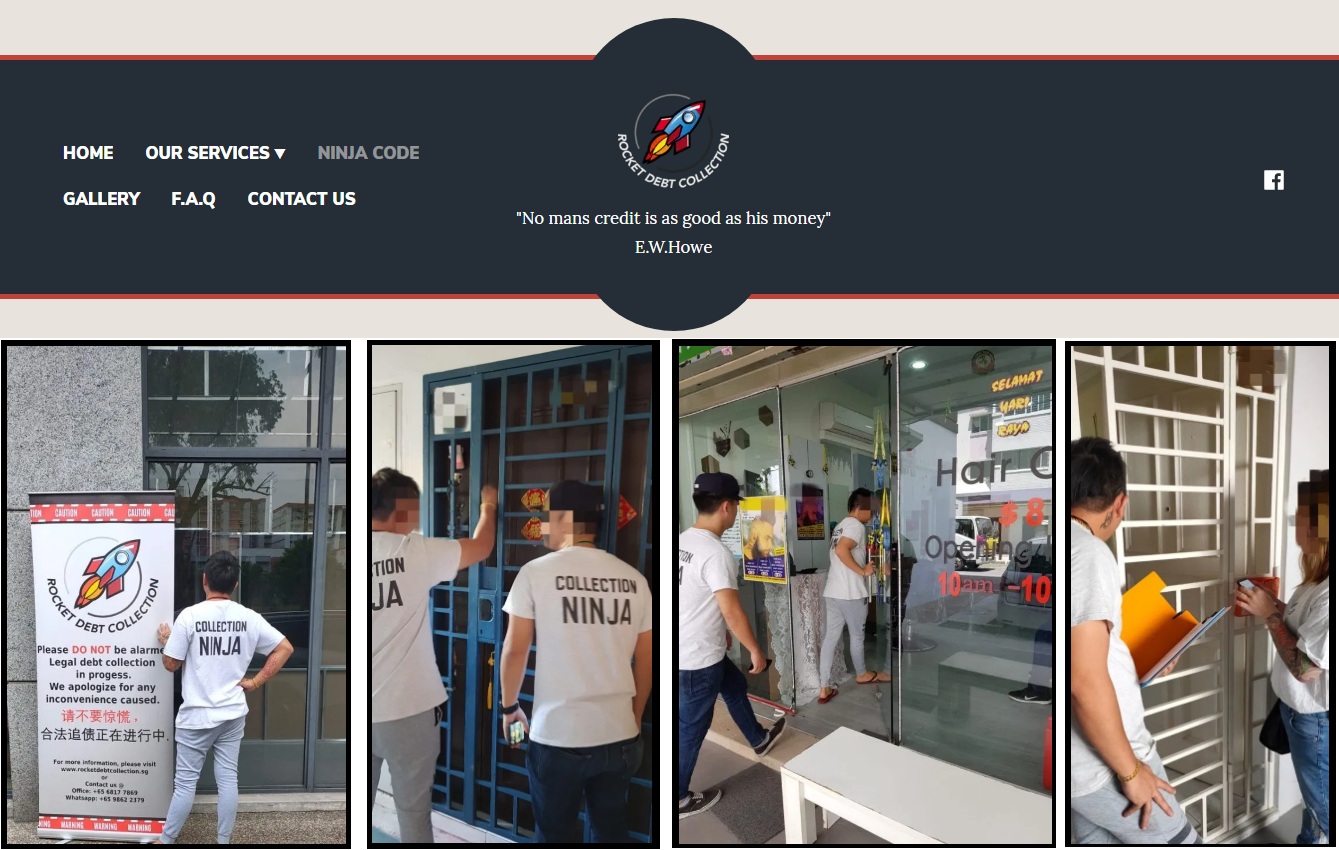Open photo of ninja beside caution banner
Viewport: 1339px width, 850px height.
(x=176, y=594)
